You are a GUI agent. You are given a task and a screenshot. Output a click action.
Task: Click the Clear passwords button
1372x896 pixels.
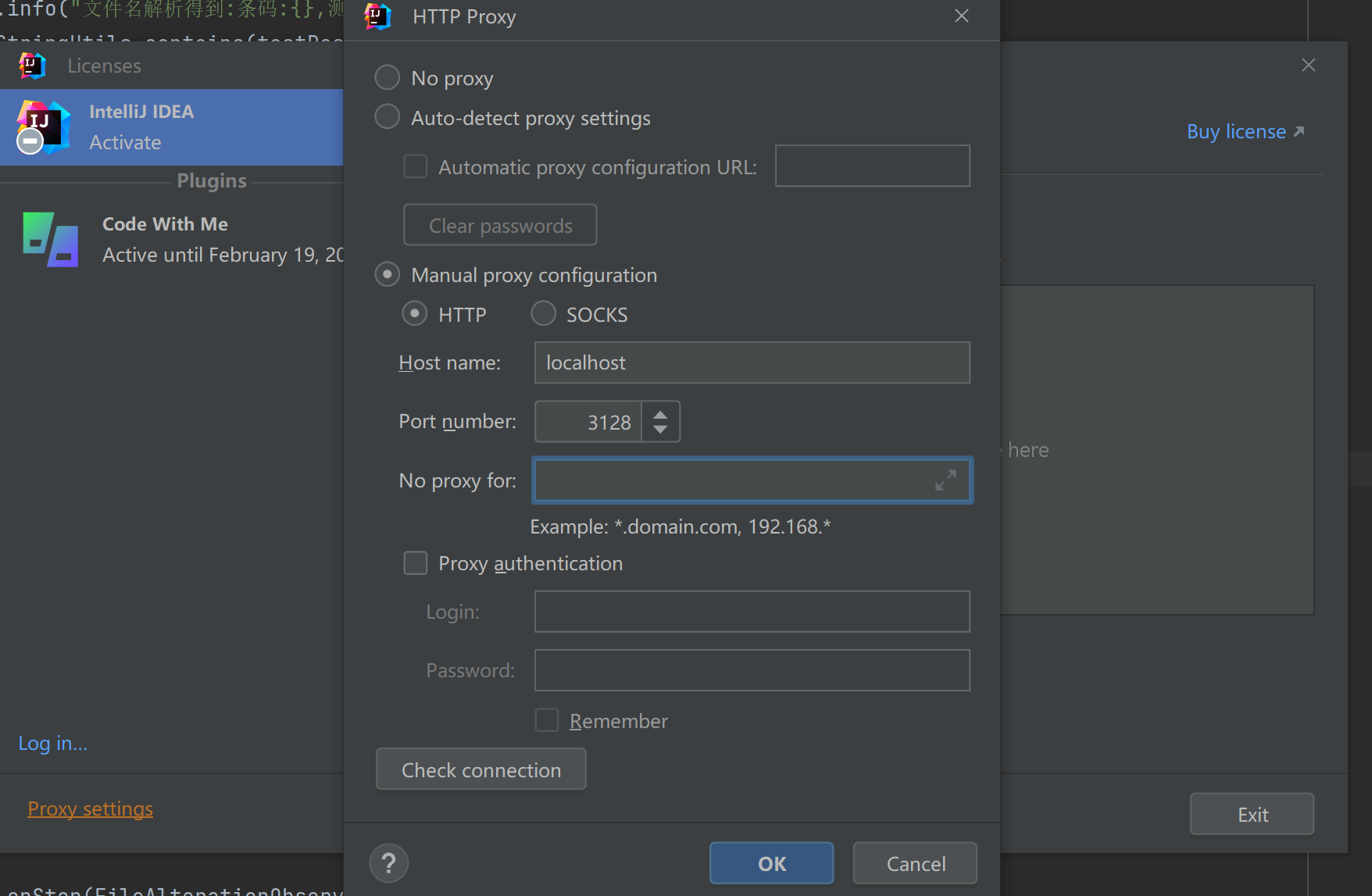(500, 225)
